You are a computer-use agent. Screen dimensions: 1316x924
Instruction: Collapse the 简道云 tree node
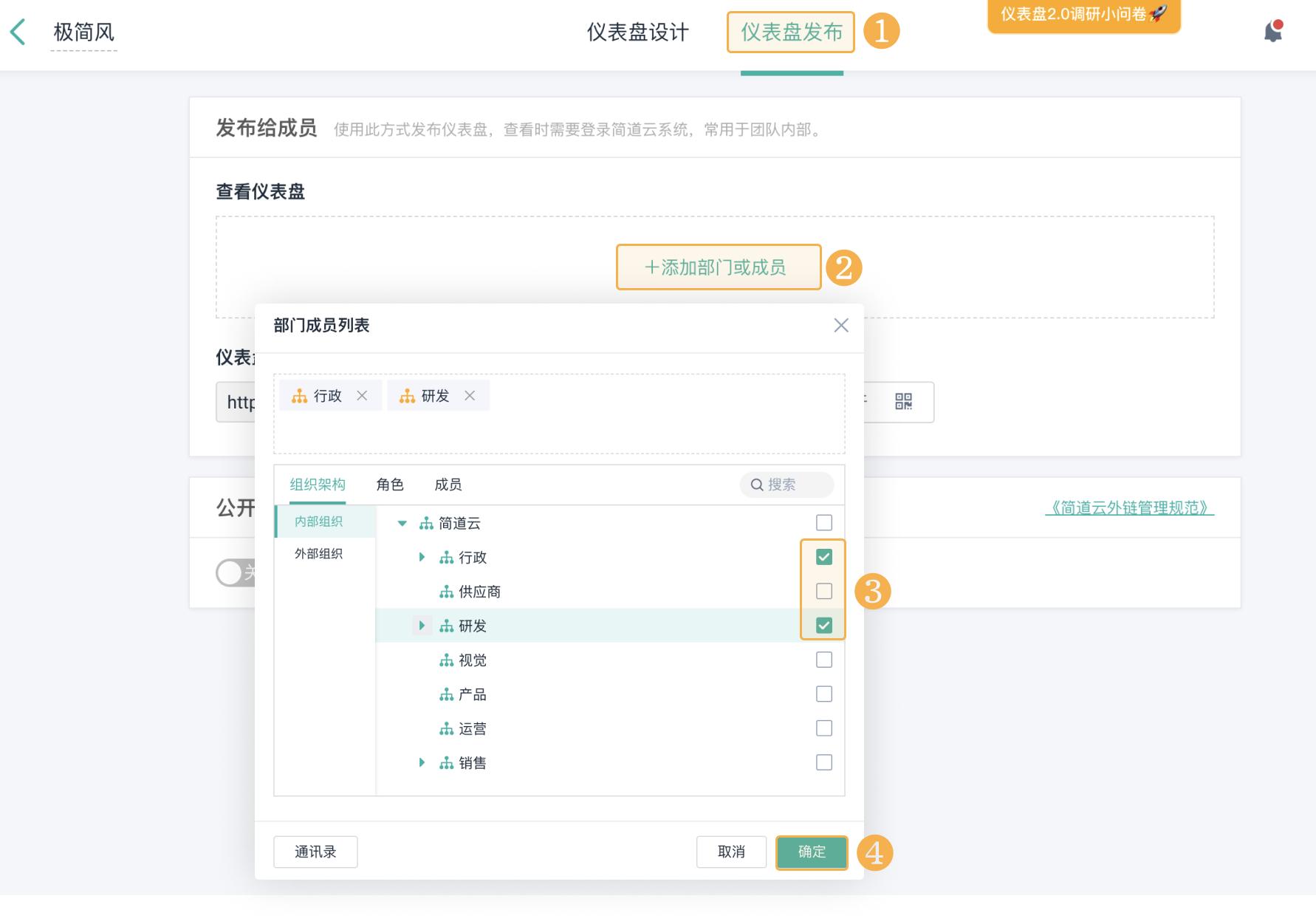[x=402, y=523]
